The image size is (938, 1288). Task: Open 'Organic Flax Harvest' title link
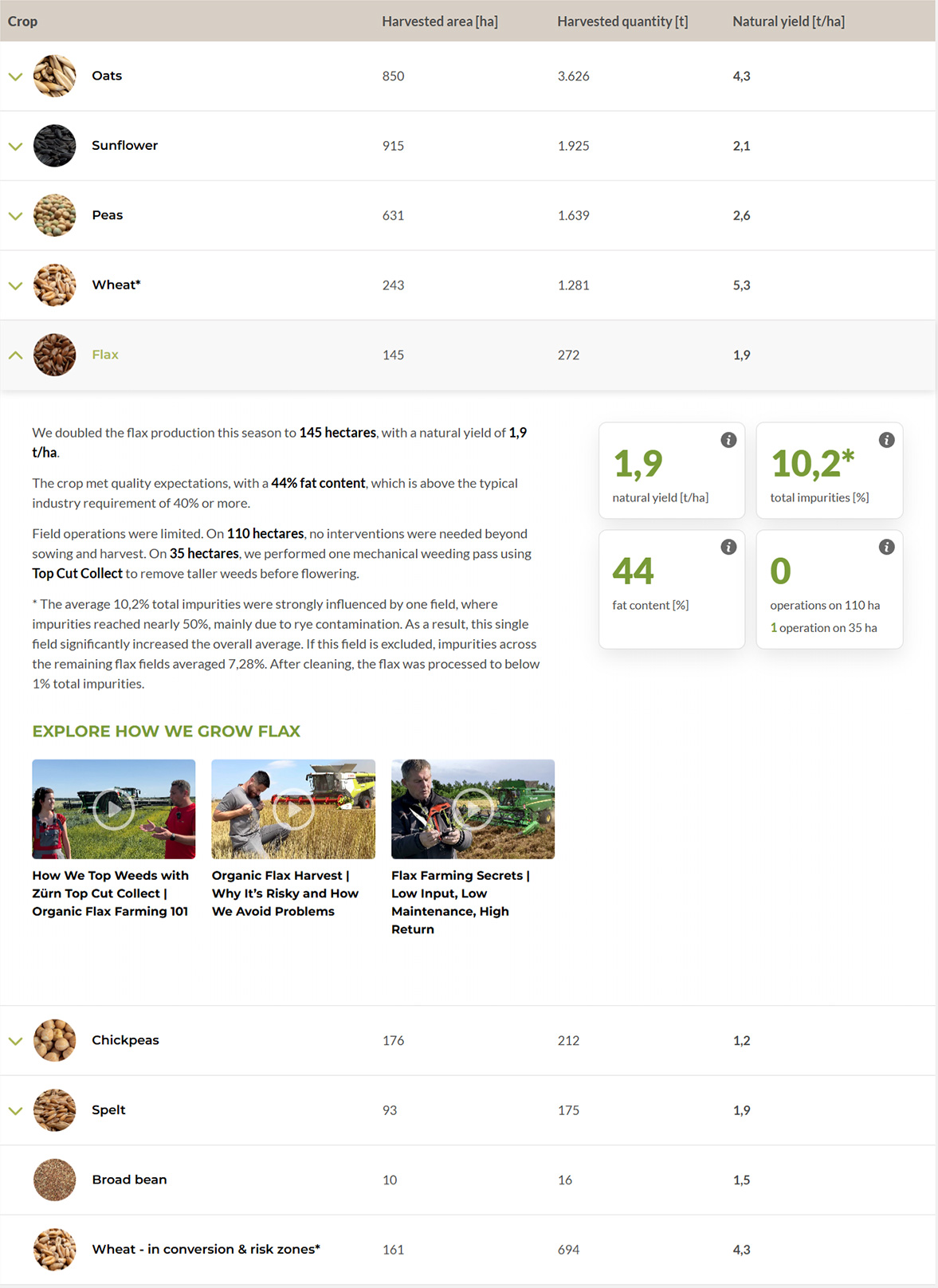tap(285, 893)
